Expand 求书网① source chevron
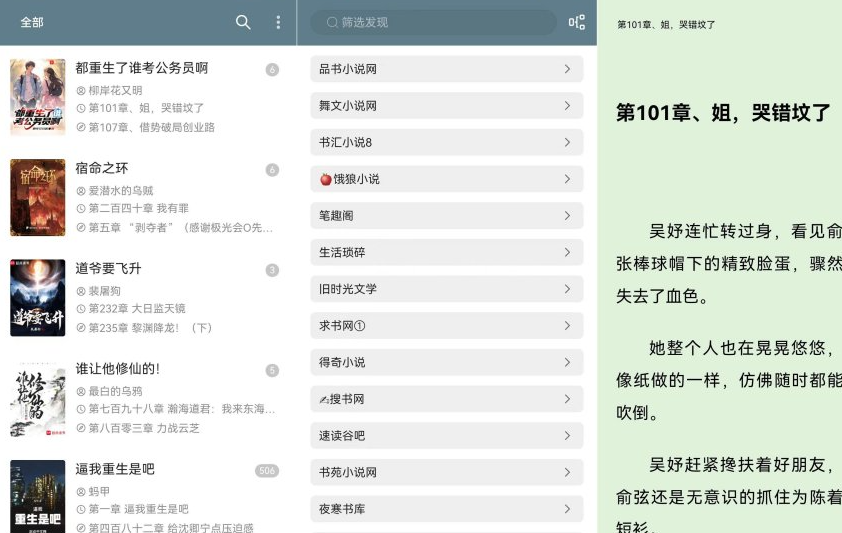 coord(567,326)
